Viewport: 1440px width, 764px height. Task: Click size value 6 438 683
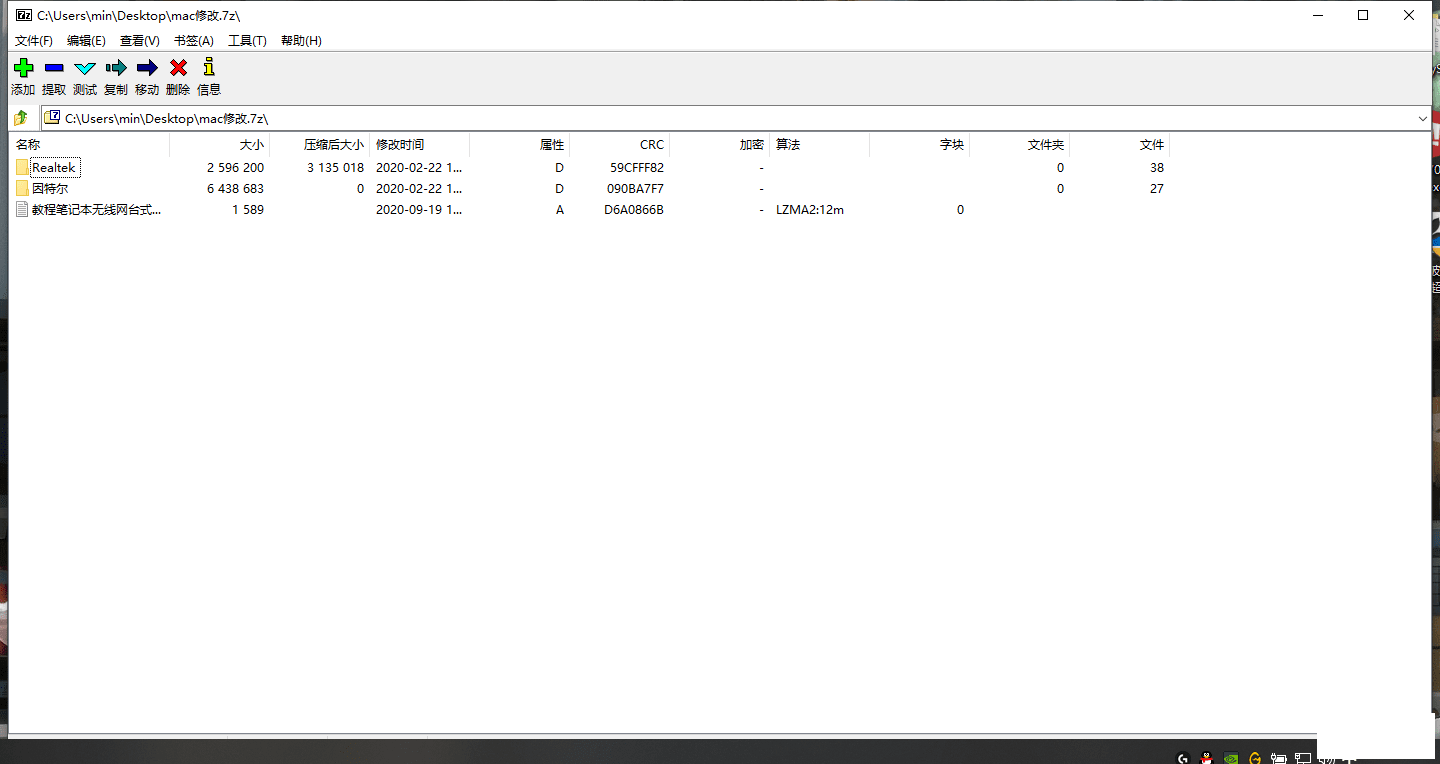236,189
